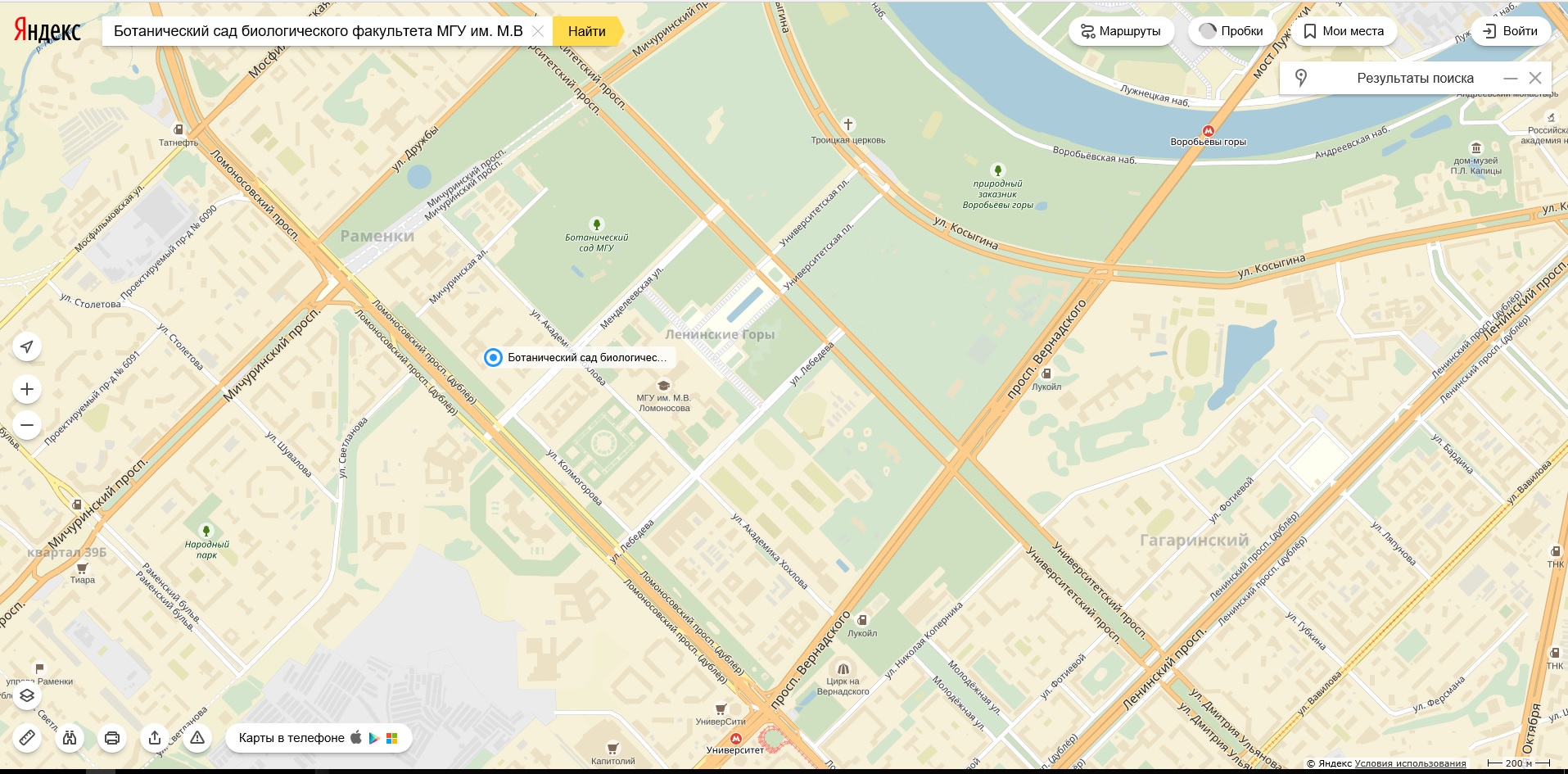Click the search query input field
1568x774 pixels.
pos(318,31)
